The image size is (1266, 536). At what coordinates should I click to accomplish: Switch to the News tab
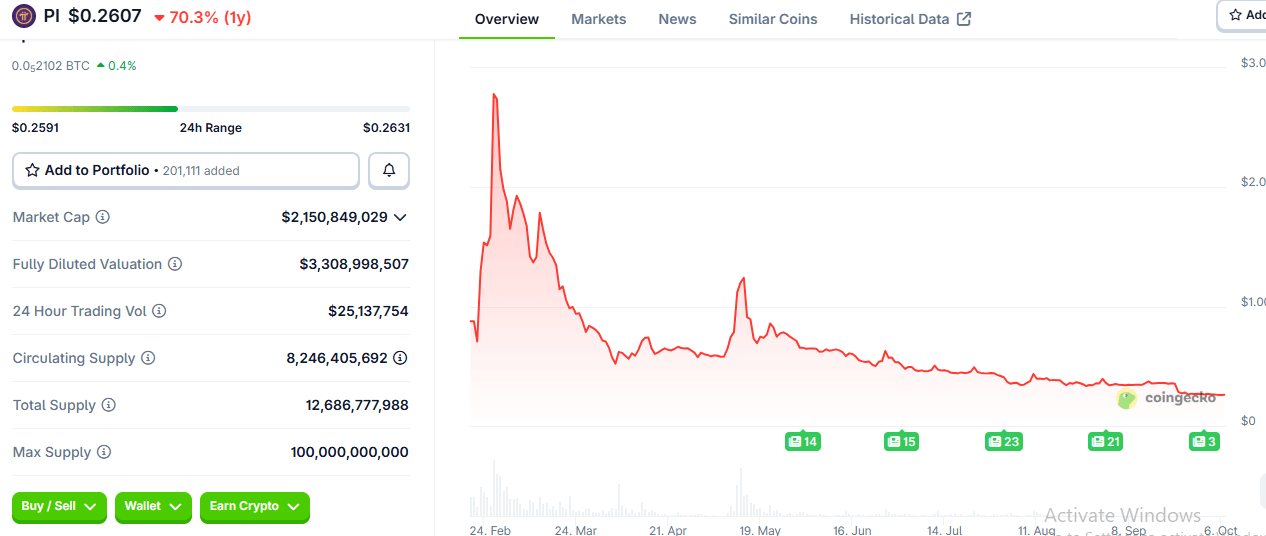coord(677,19)
